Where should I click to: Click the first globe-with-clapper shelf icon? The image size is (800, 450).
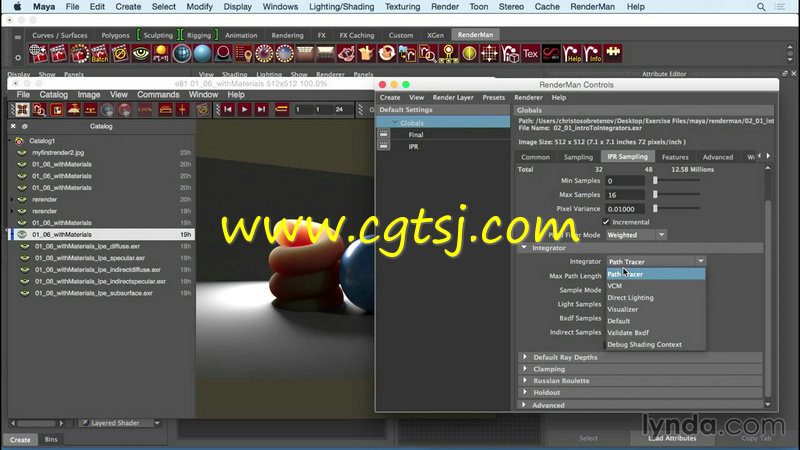(38, 54)
